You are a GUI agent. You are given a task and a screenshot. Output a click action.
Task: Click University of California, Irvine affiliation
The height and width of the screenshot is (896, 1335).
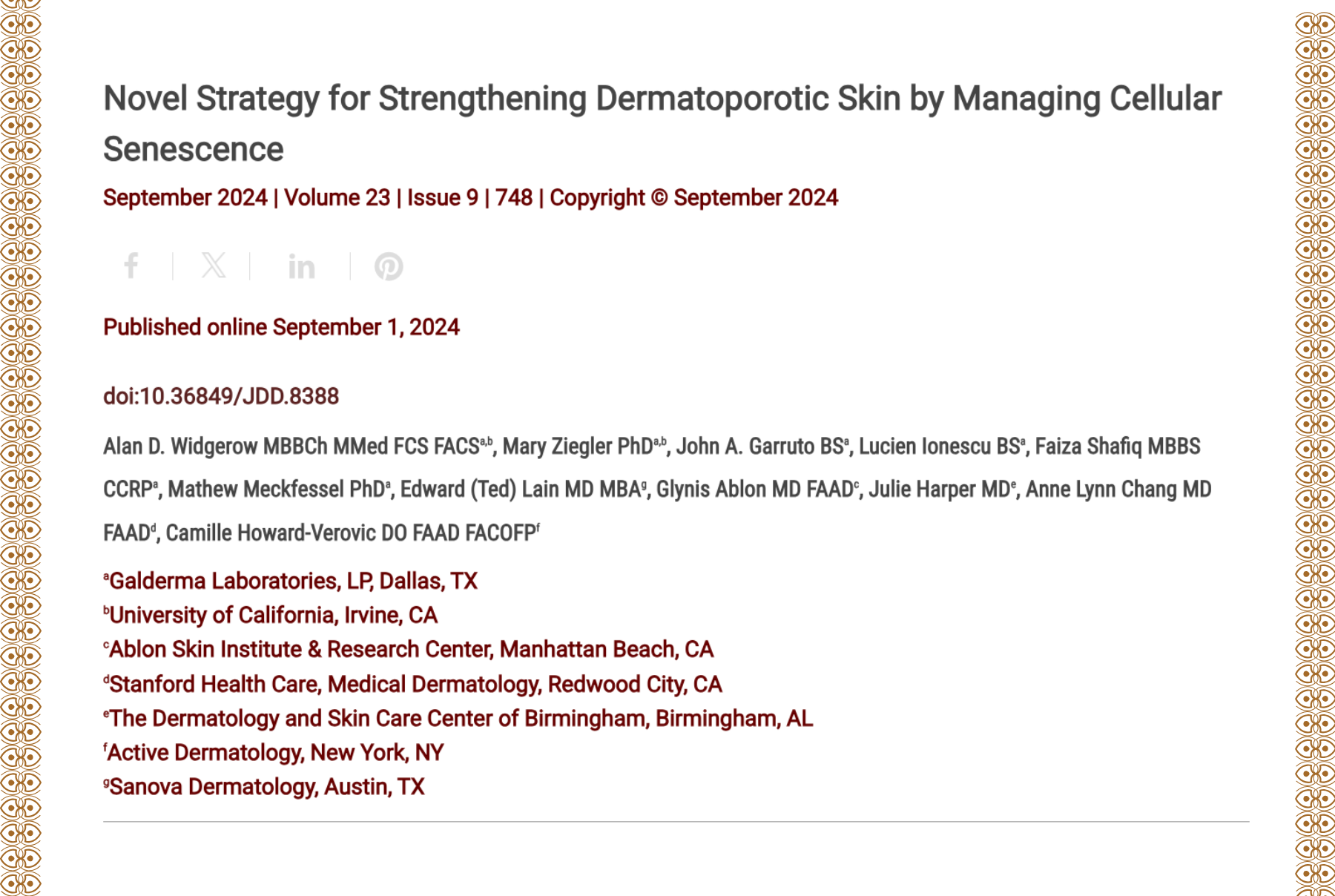[273, 615]
